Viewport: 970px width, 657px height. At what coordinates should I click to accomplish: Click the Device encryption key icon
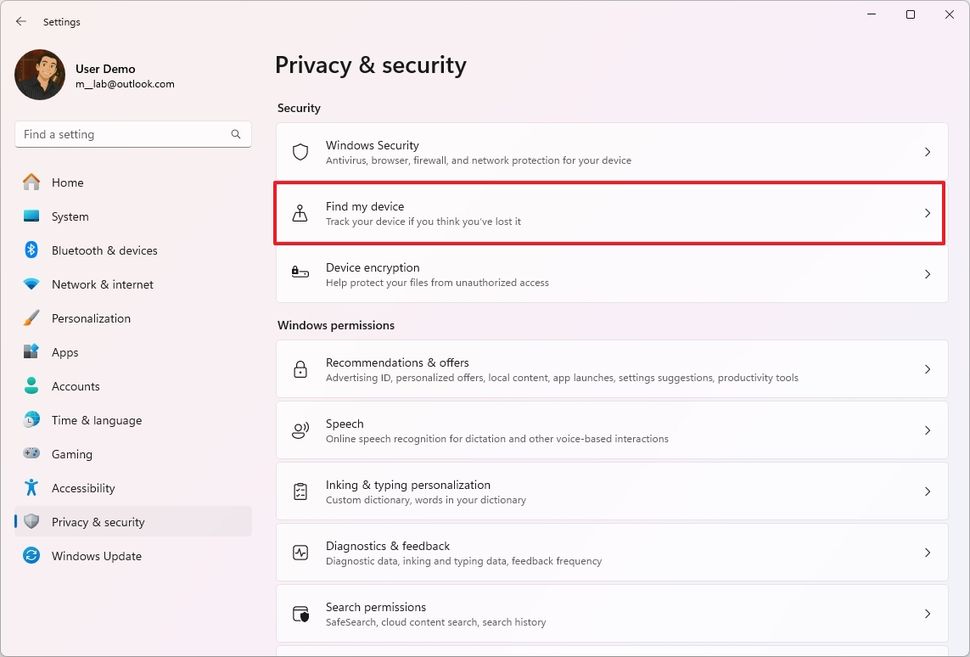click(300, 273)
